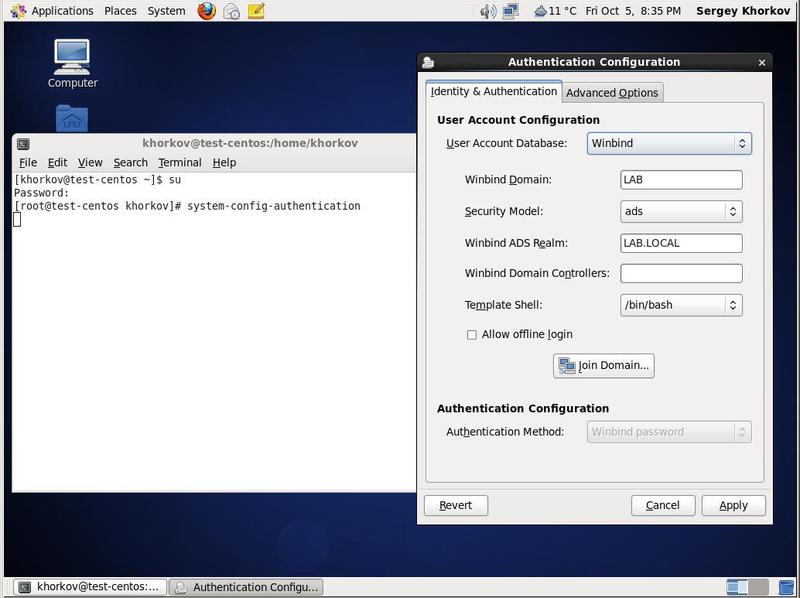
Task: Open the User Account Database dropdown
Action: [669, 143]
